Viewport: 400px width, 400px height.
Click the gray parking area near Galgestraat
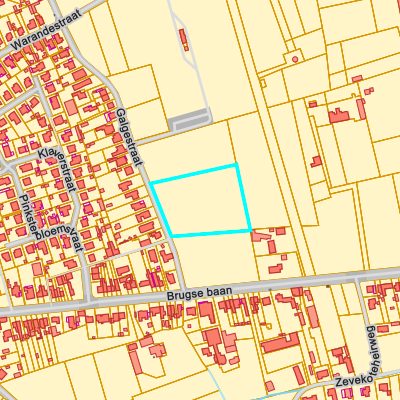(x=190, y=120)
